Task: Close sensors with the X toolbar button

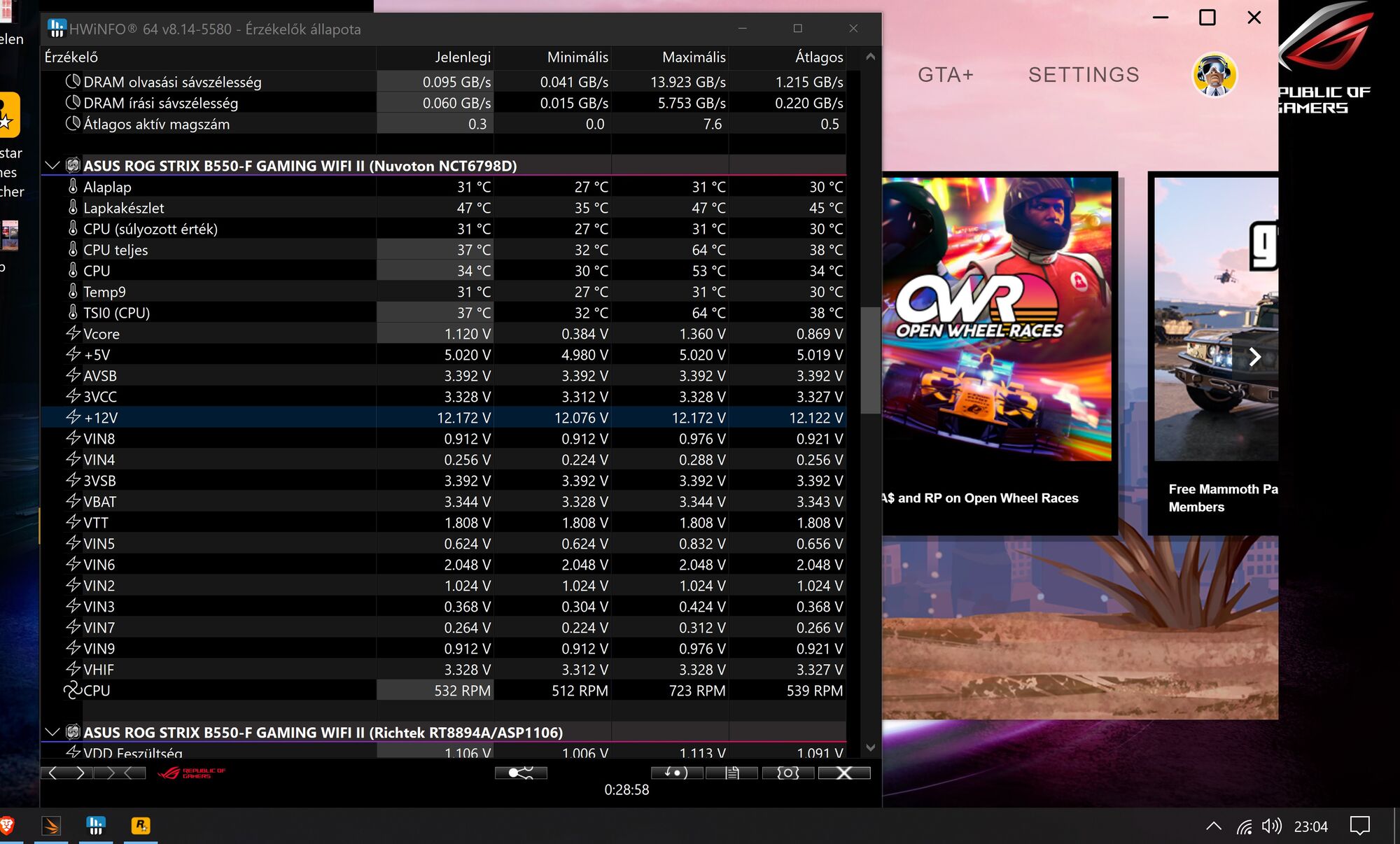Action: tap(844, 773)
